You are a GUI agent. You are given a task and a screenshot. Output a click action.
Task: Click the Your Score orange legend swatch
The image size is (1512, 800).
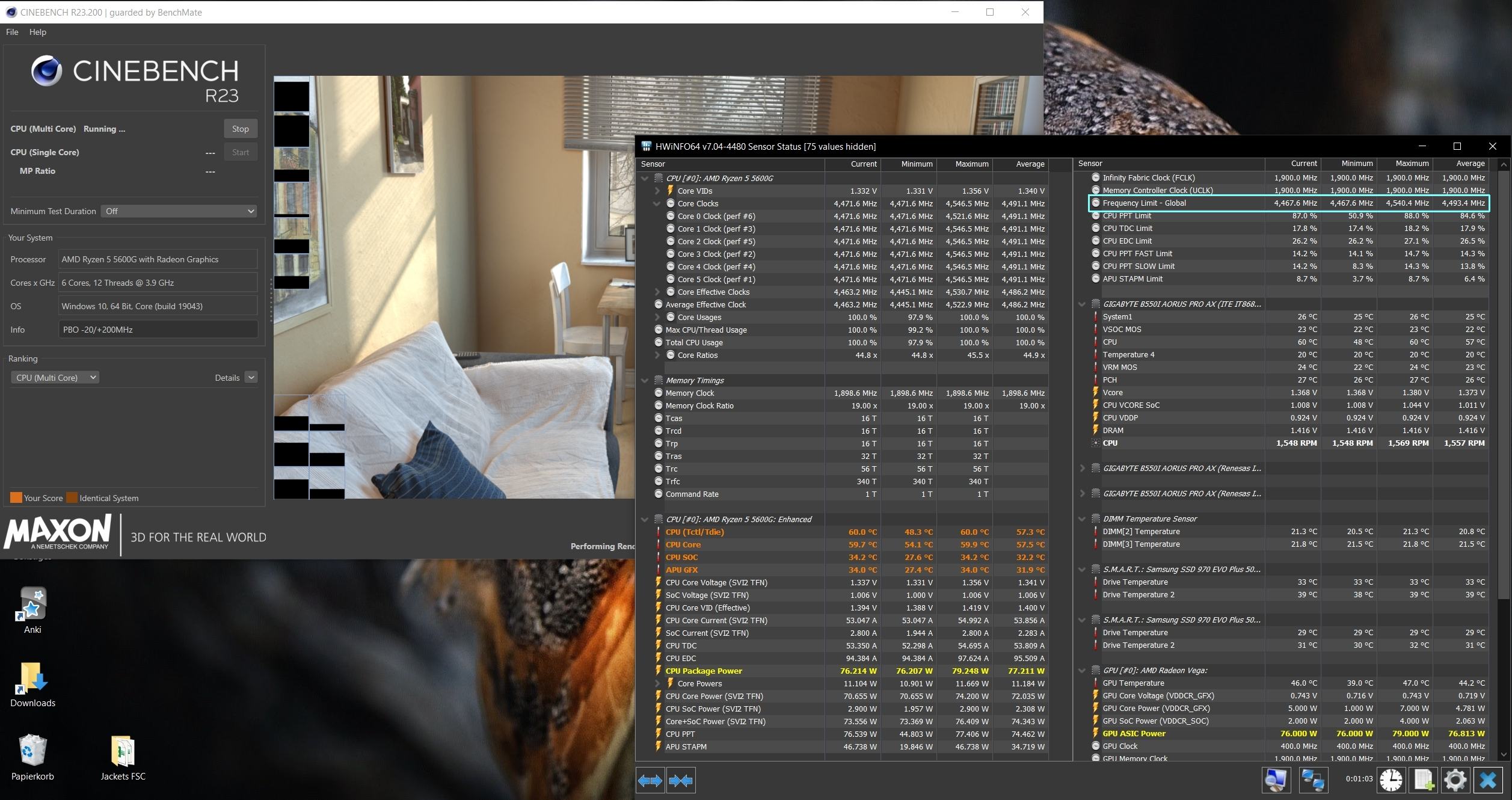pos(16,497)
